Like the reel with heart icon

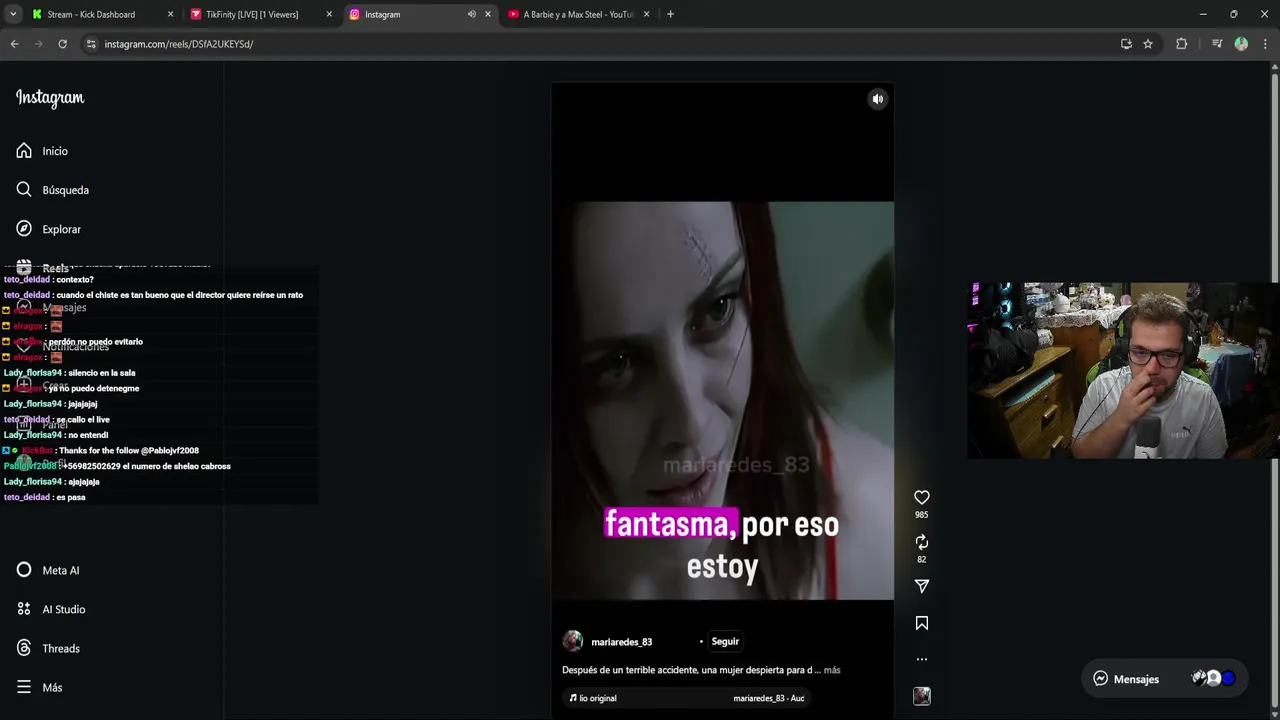tap(922, 497)
